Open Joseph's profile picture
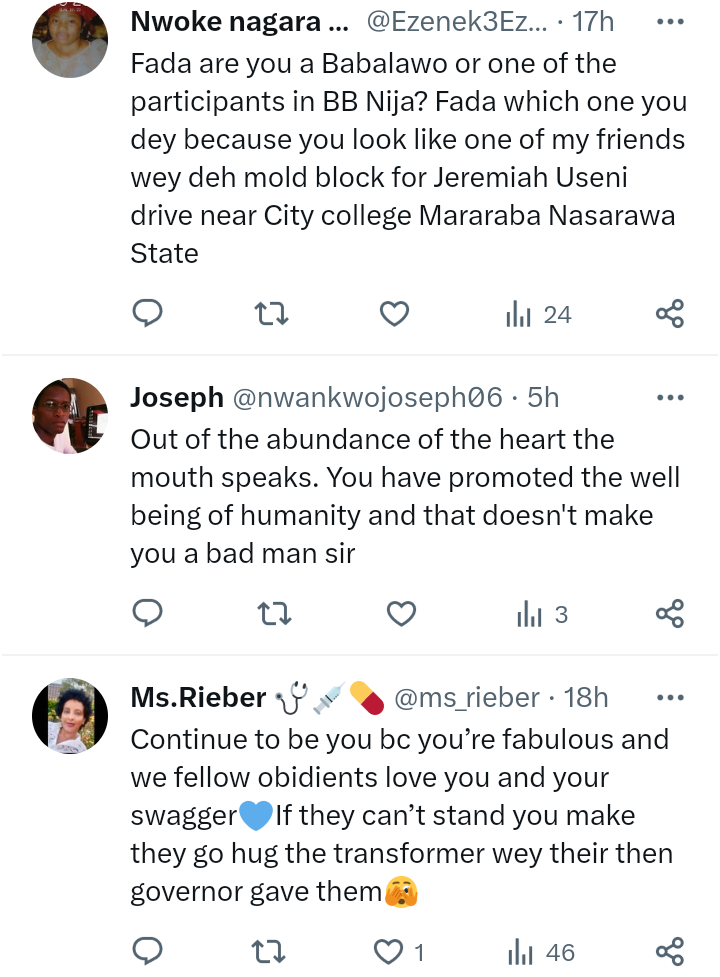Viewport: 720px width, 977px height. pos(70,416)
